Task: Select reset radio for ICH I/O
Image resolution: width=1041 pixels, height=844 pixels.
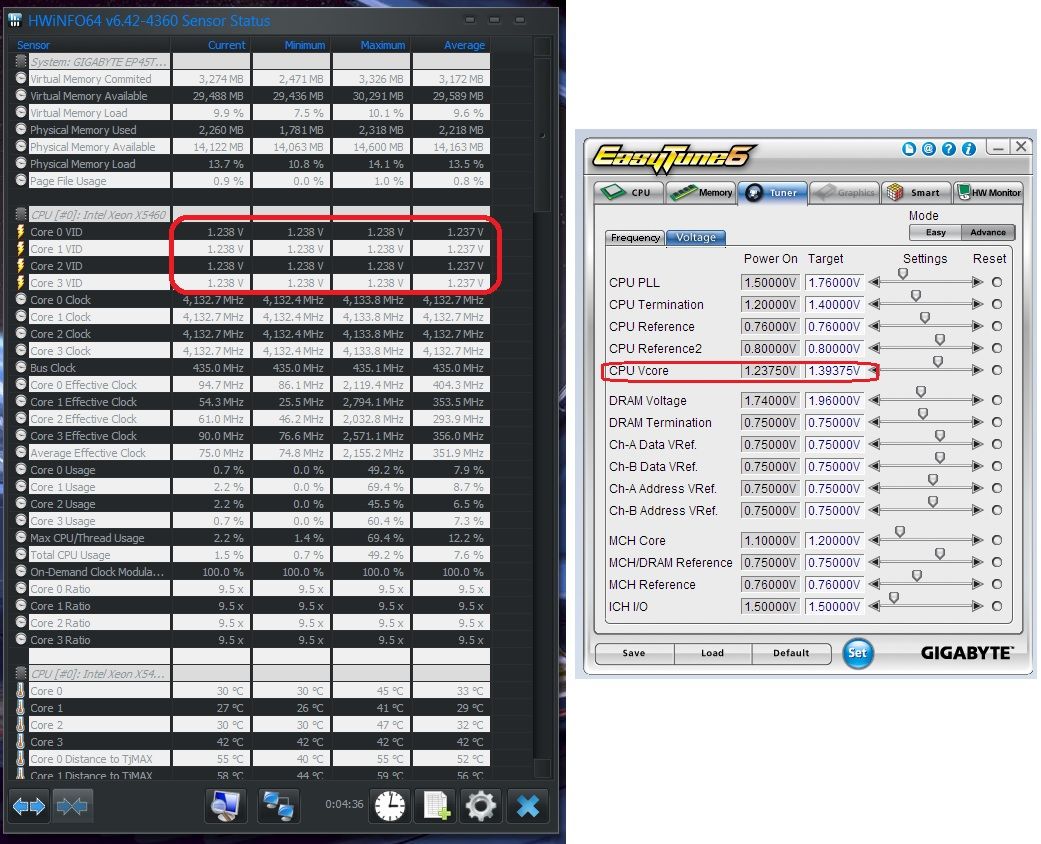Action: click(997, 606)
